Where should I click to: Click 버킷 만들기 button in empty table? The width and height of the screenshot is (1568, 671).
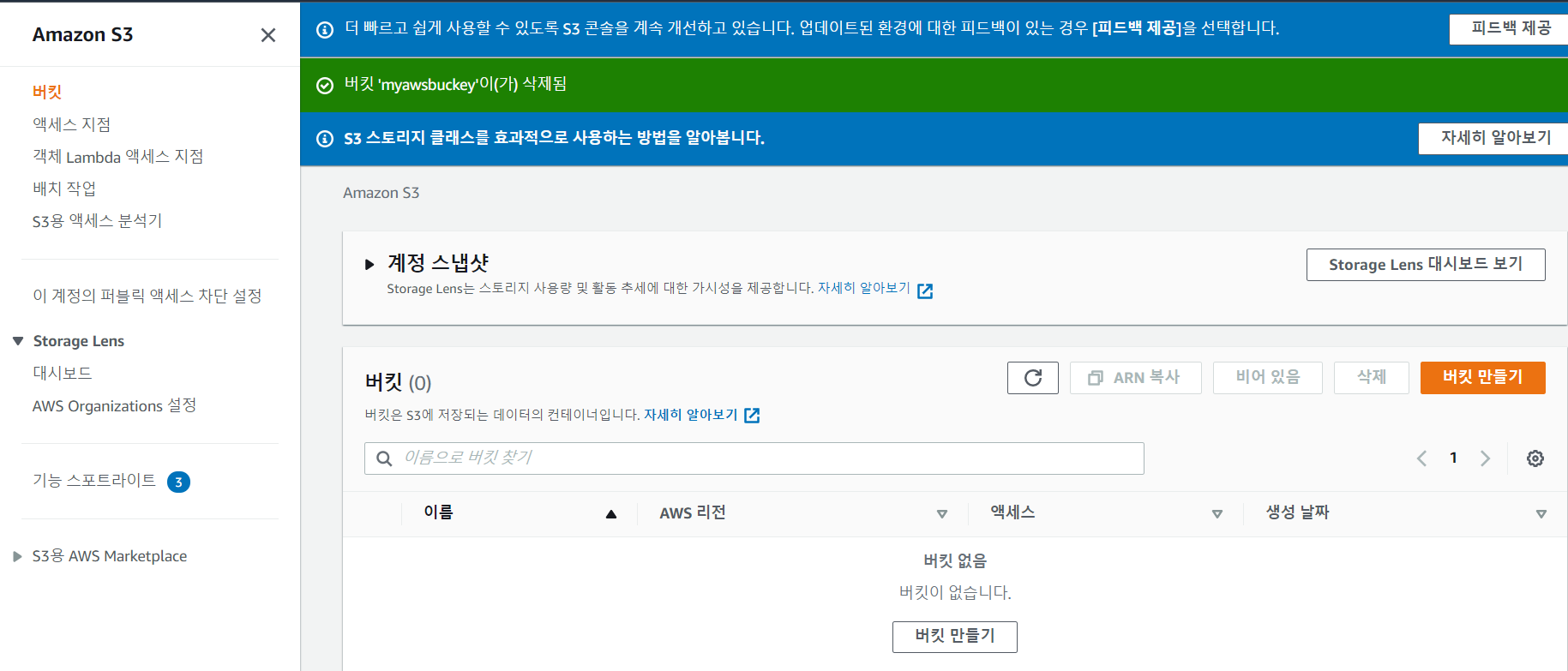click(x=954, y=637)
